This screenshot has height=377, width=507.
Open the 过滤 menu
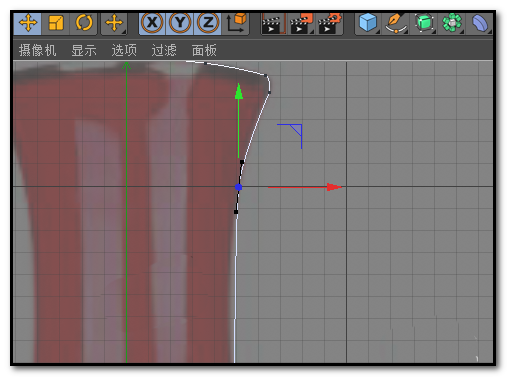164,50
